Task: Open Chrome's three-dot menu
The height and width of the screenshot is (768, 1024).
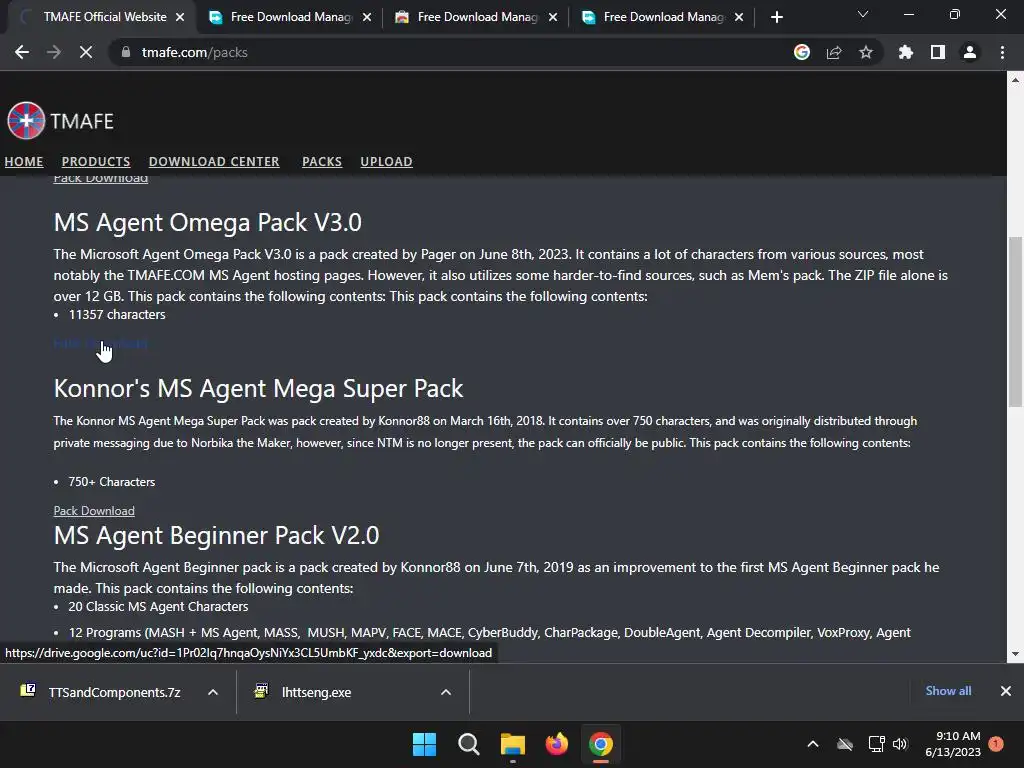Action: [x=1002, y=52]
